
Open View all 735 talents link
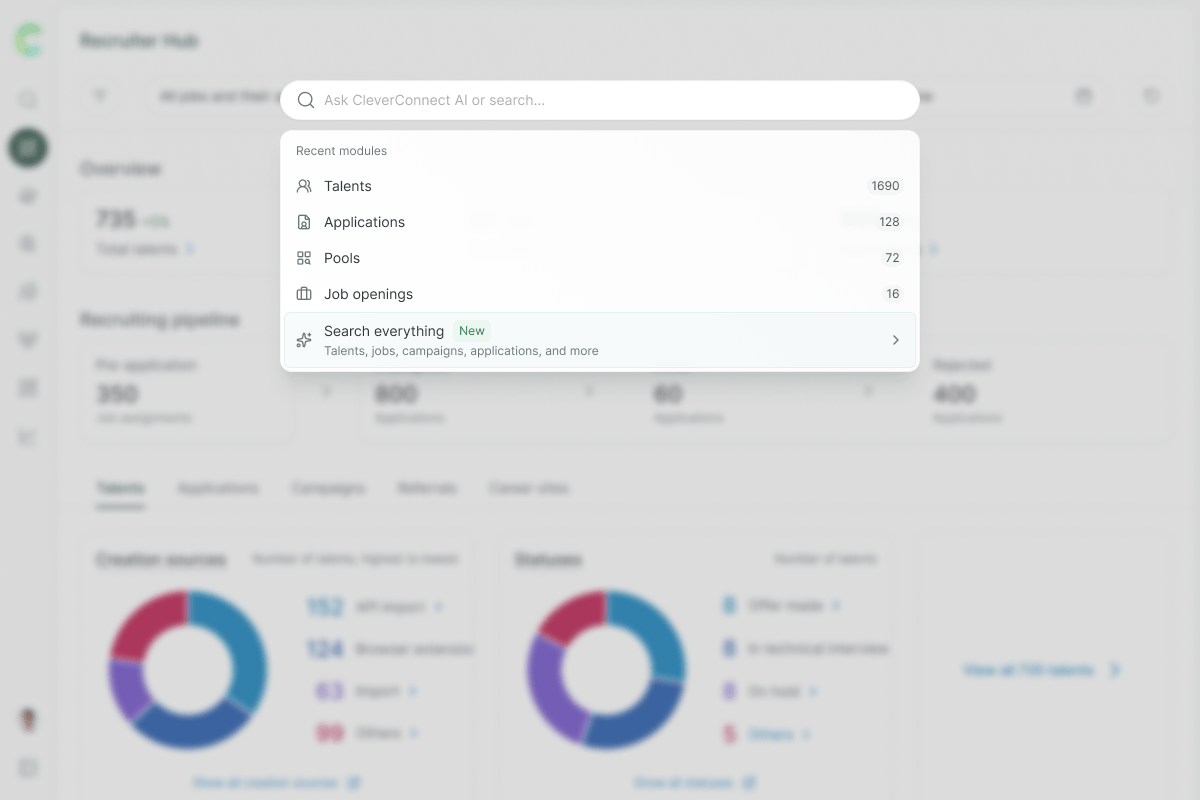pyautogui.click(x=1041, y=670)
